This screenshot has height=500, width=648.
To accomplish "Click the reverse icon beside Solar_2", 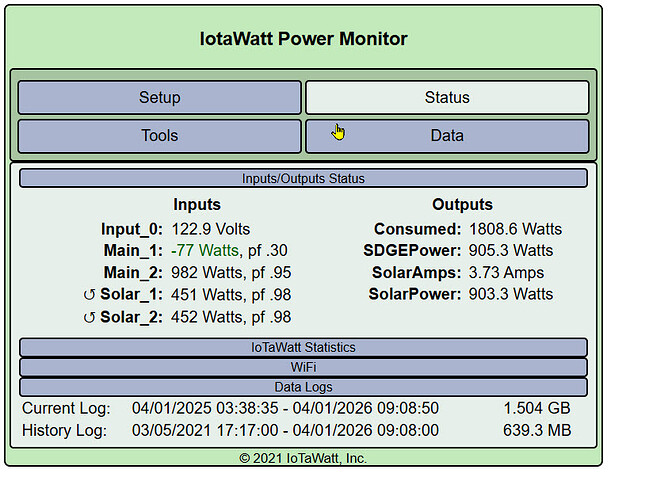I will pyautogui.click(x=89, y=317).
